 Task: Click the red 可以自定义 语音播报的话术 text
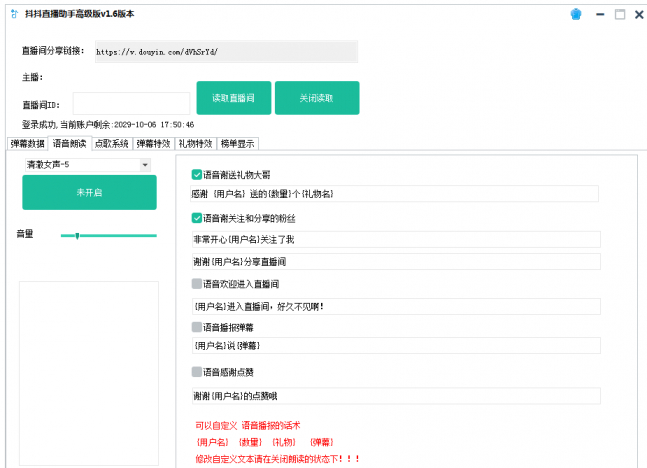click(x=248, y=425)
